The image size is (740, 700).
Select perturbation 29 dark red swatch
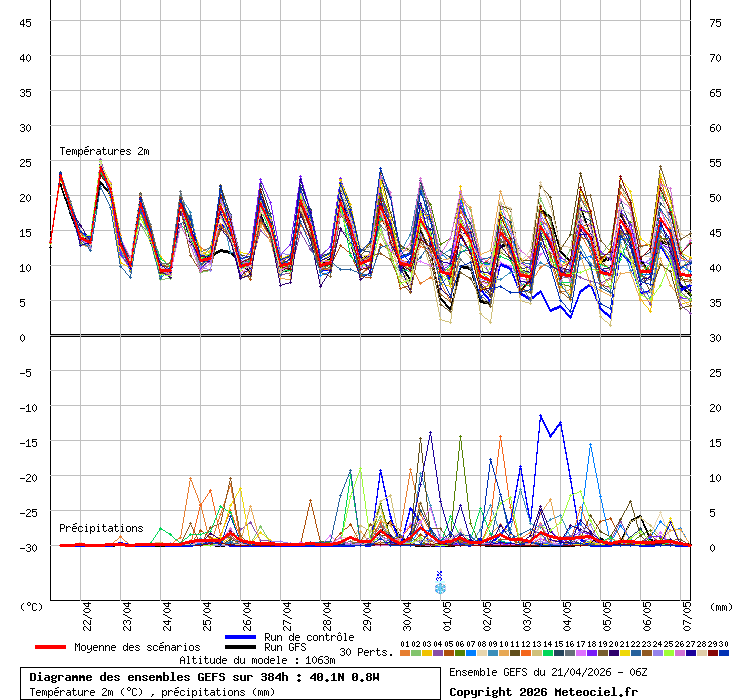[x=713, y=653]
